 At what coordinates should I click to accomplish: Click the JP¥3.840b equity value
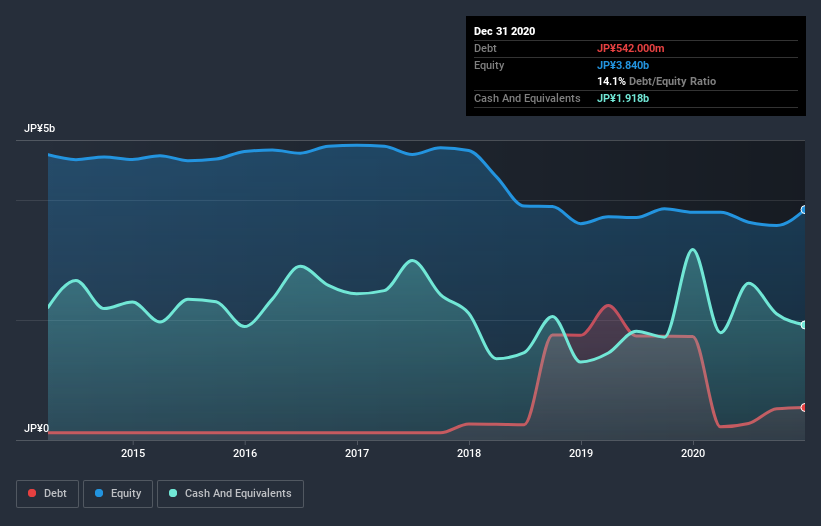pos(623,65)
